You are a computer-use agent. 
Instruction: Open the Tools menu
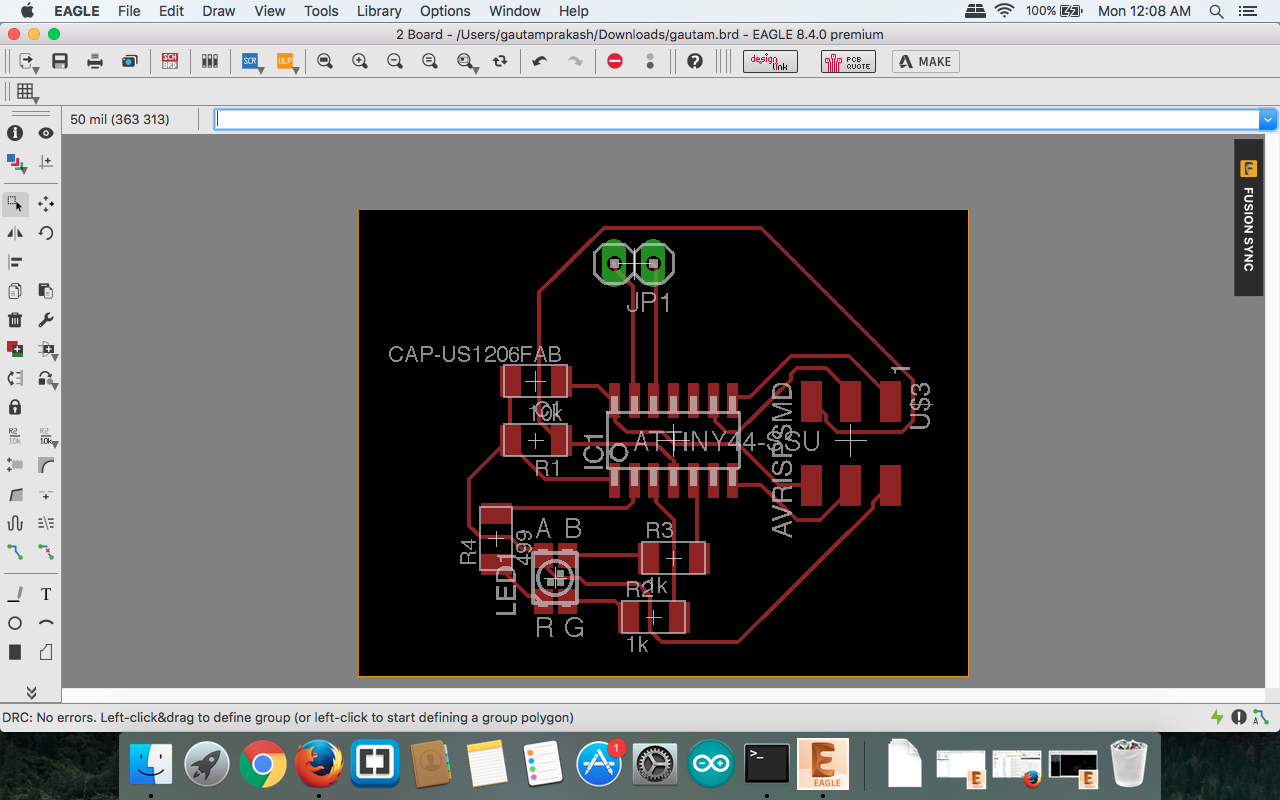pyautogui.click(x=321, y=11)
